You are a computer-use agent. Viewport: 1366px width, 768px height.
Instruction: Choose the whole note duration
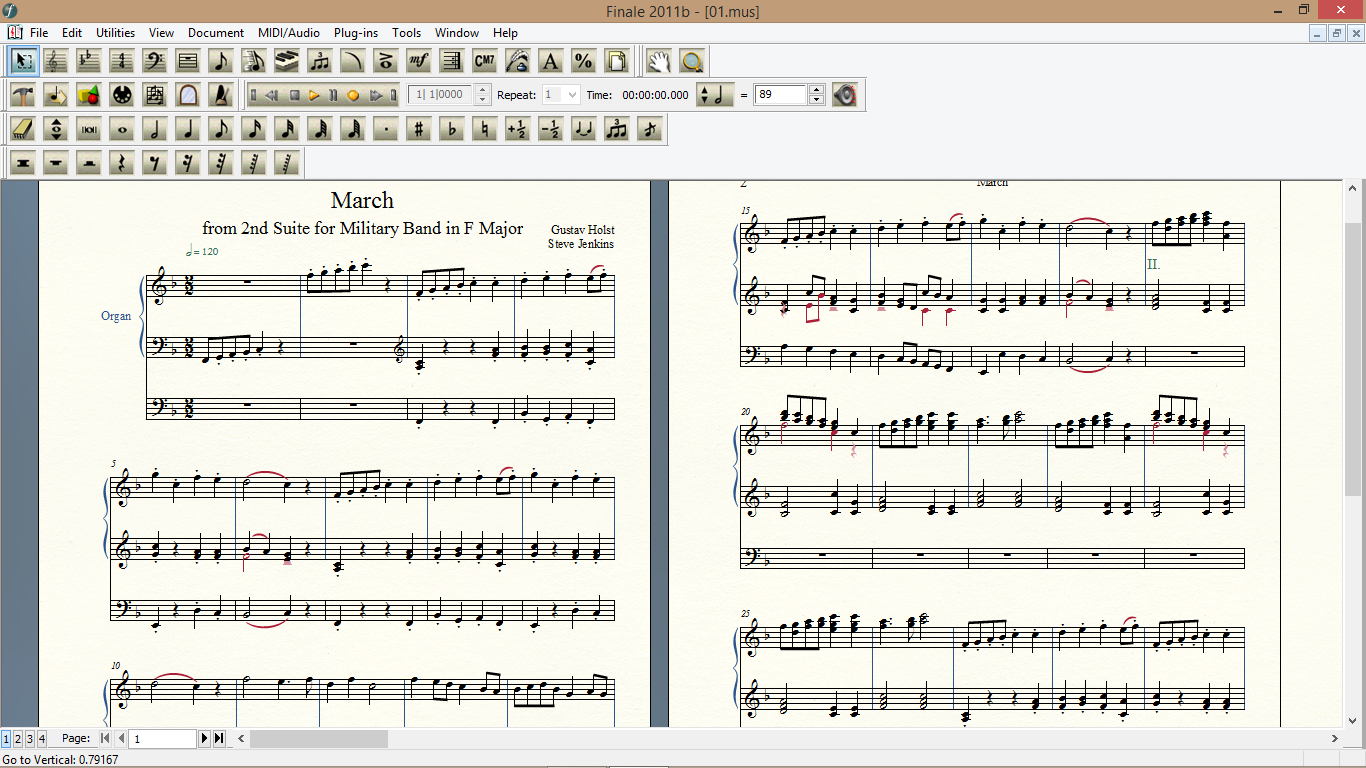click(122, 129)
